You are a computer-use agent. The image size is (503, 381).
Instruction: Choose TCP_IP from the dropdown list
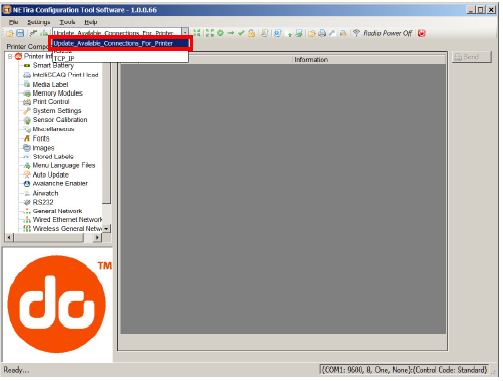pos(121,58)
